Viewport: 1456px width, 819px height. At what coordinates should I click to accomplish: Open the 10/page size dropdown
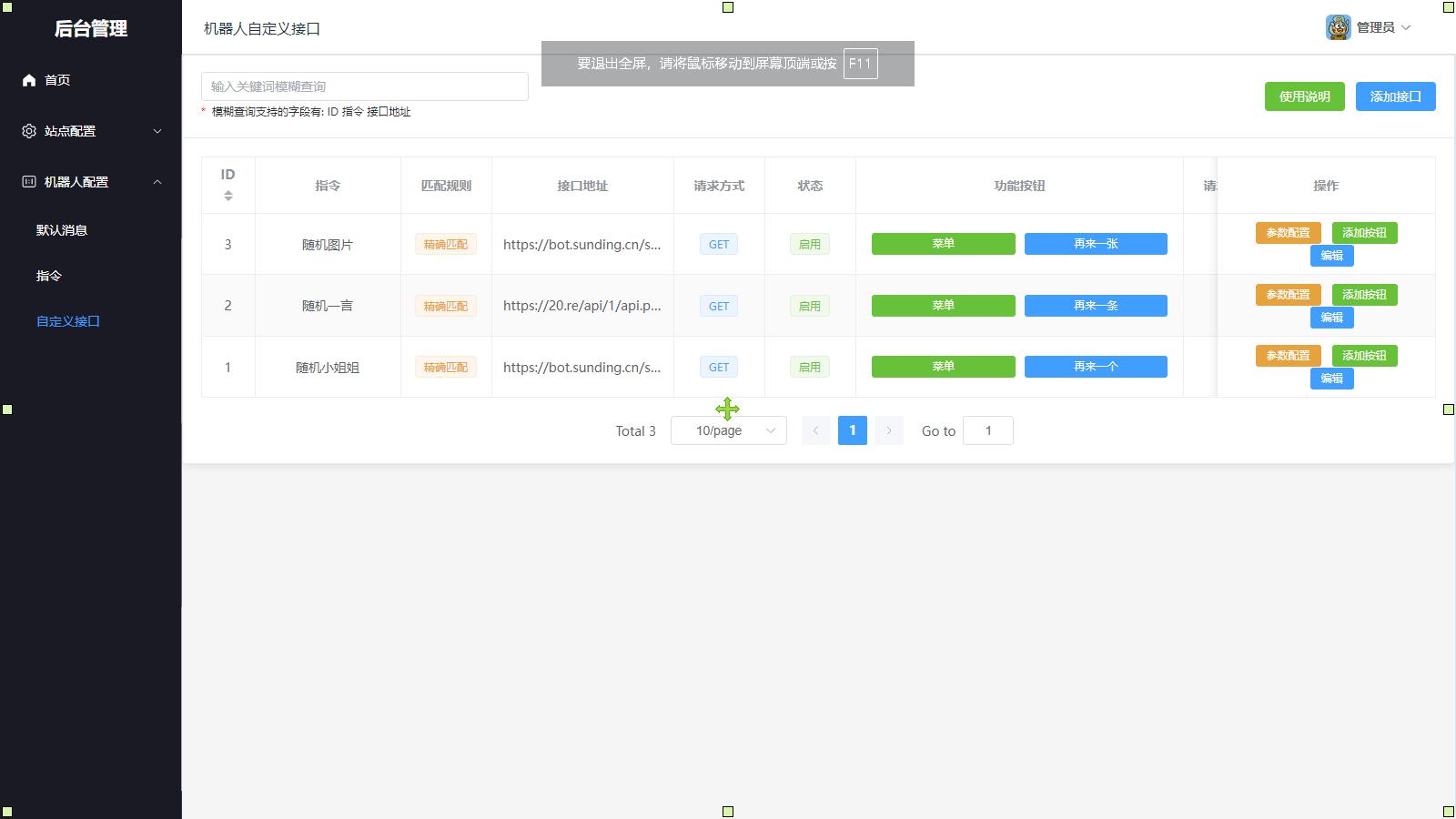(x=728, y=430)
